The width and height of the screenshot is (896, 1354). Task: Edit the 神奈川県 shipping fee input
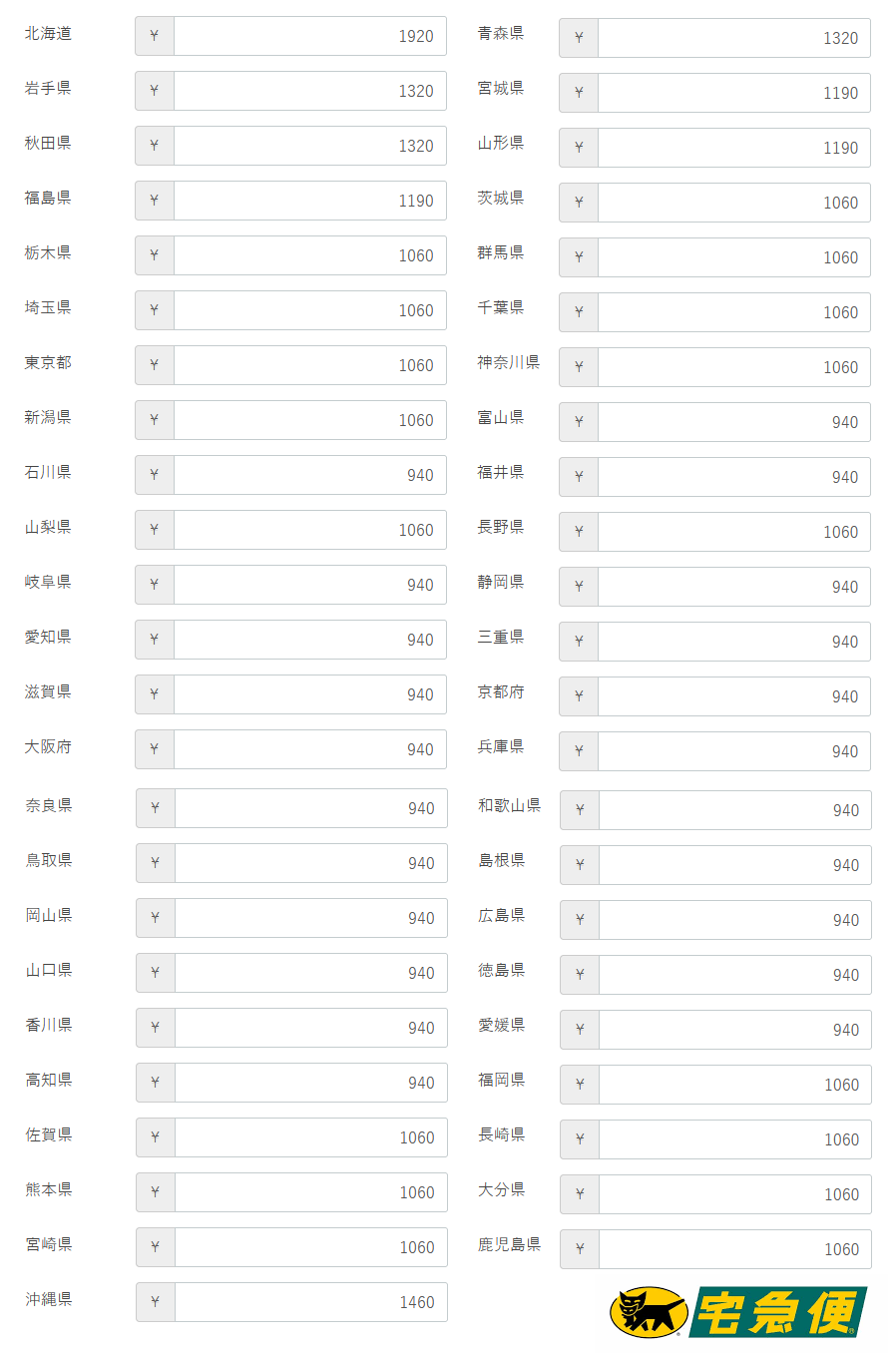point(733,367)
